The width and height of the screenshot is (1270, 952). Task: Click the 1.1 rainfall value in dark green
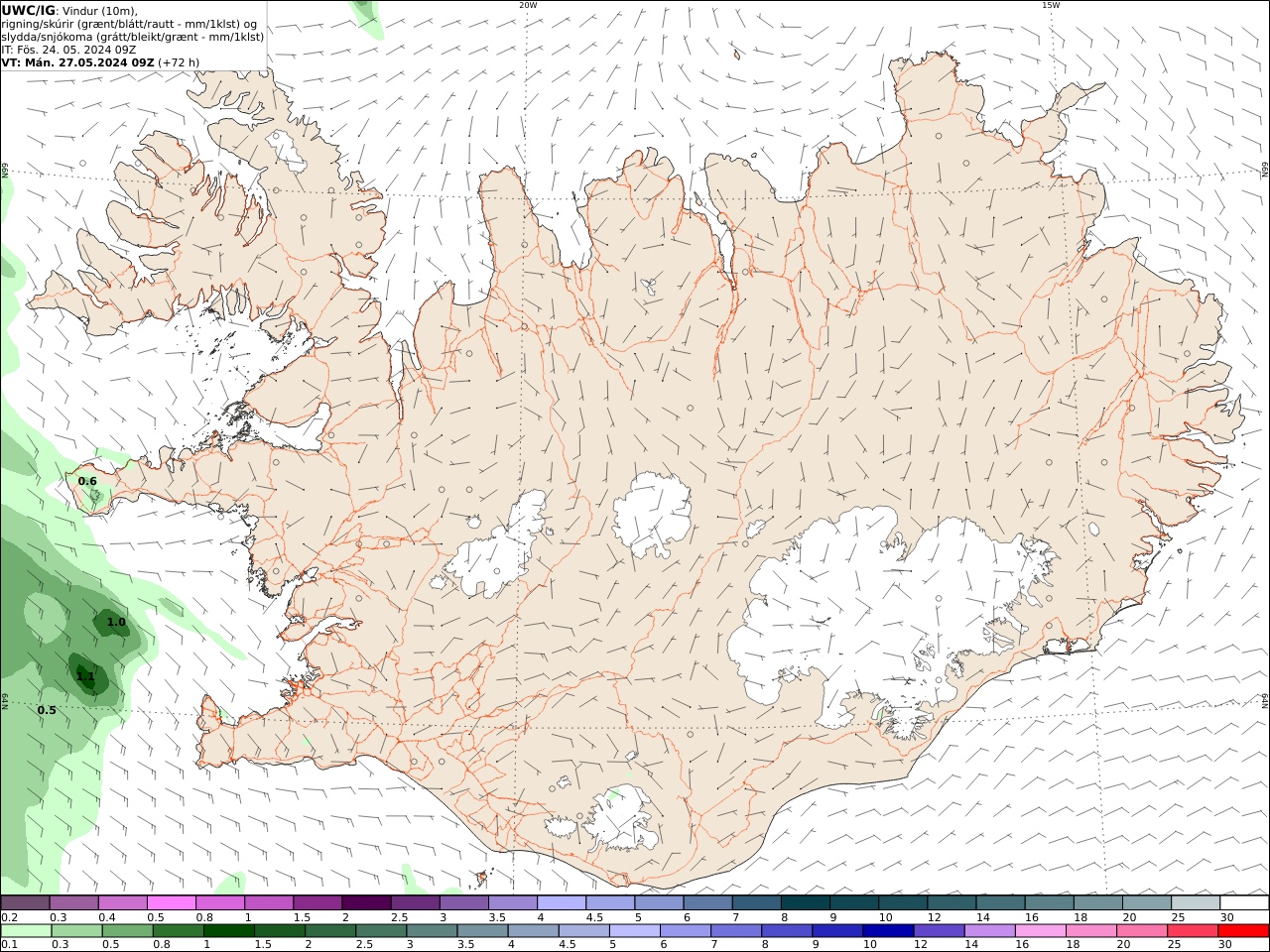click(85, 676)
